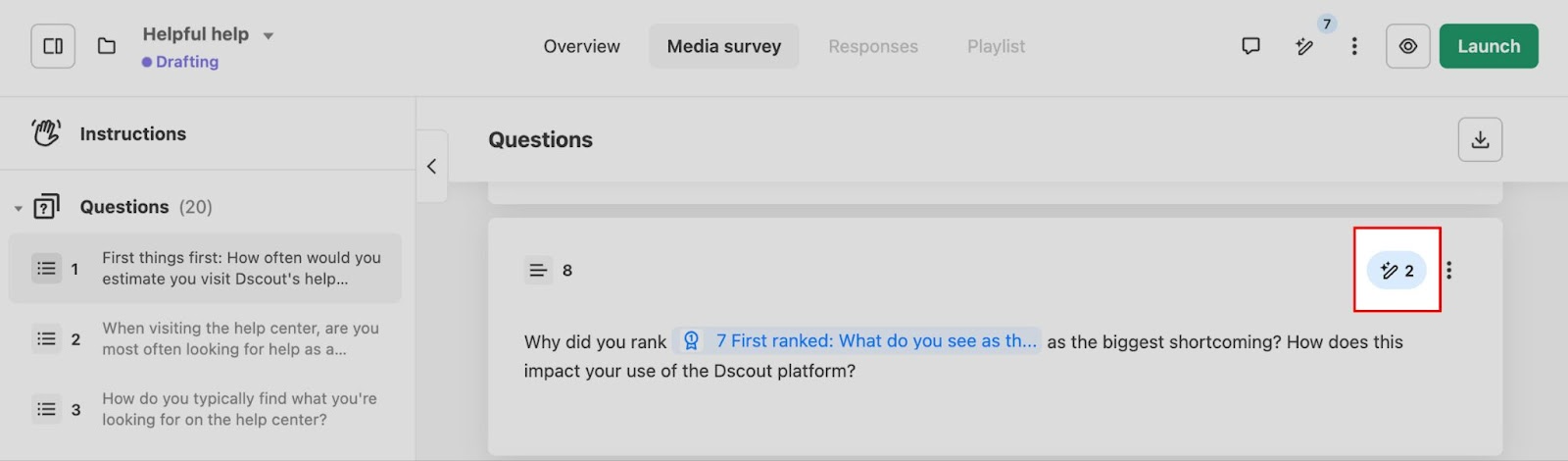Open the Helpful help project dropdown arrow
1568x461 pixels.
[269, 36]
